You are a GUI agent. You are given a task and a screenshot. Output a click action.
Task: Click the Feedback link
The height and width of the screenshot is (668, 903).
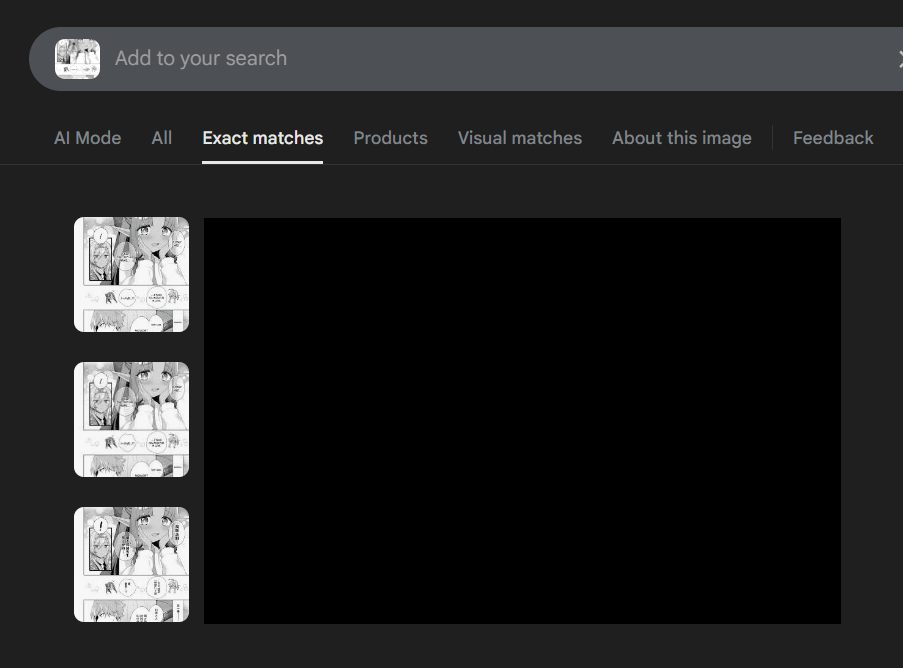833,138
